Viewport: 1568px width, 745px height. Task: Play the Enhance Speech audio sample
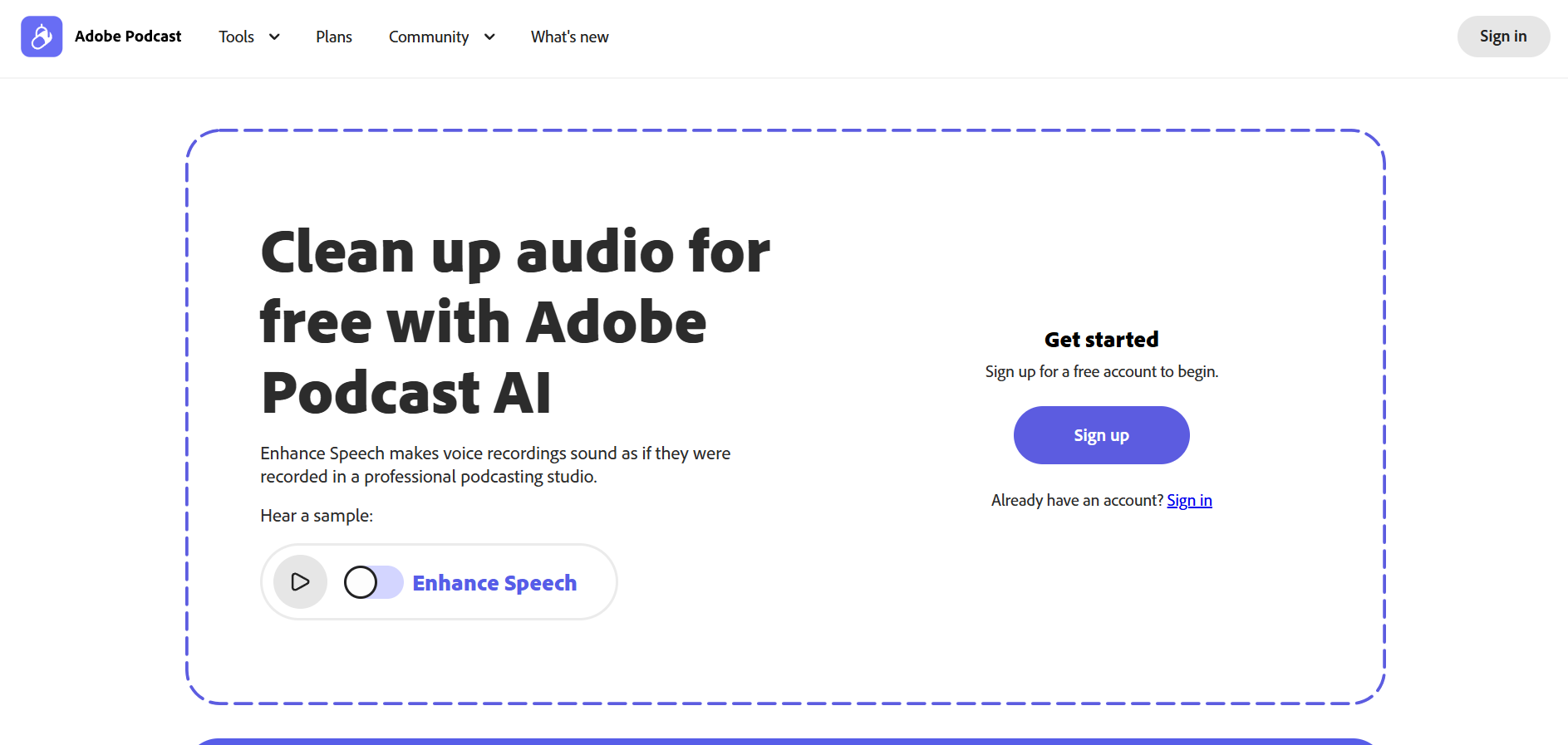pyautogui.click(x=301, y=582)
